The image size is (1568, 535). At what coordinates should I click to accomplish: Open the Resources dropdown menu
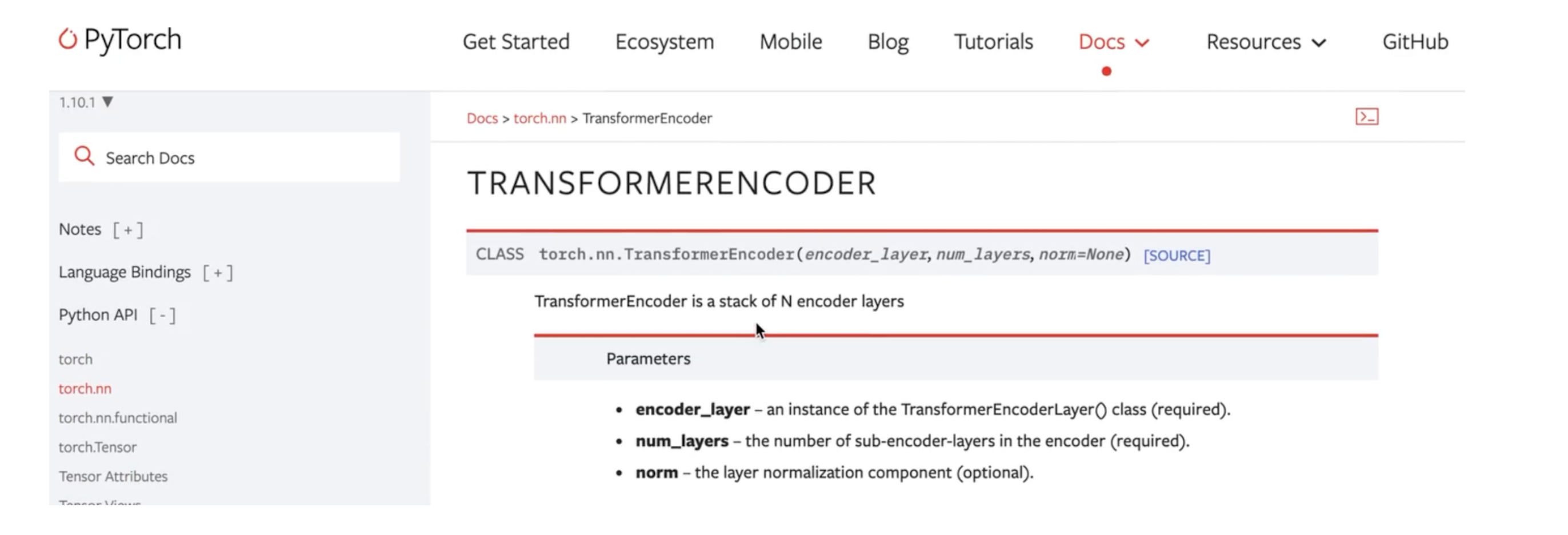click(1266, 42)
